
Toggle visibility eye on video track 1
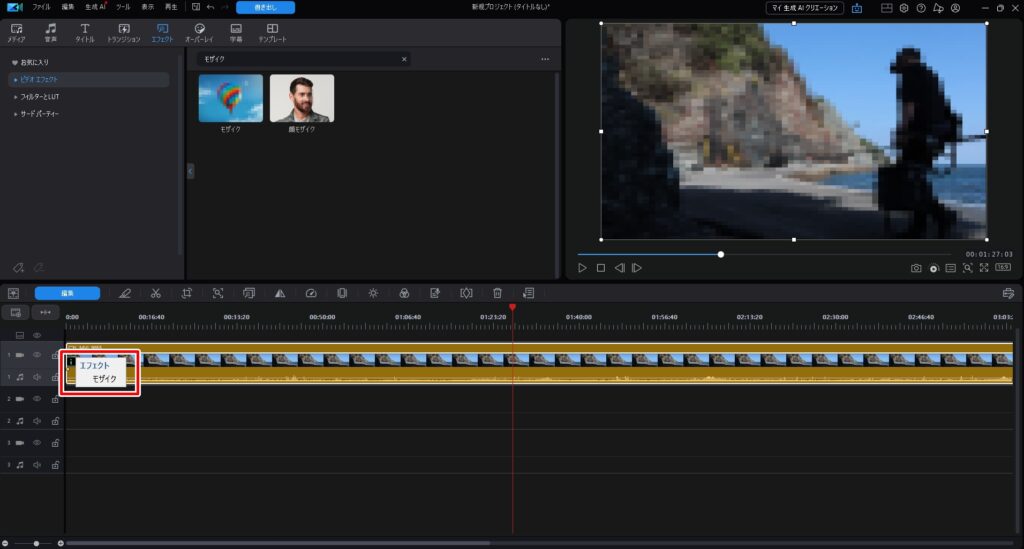37,355
